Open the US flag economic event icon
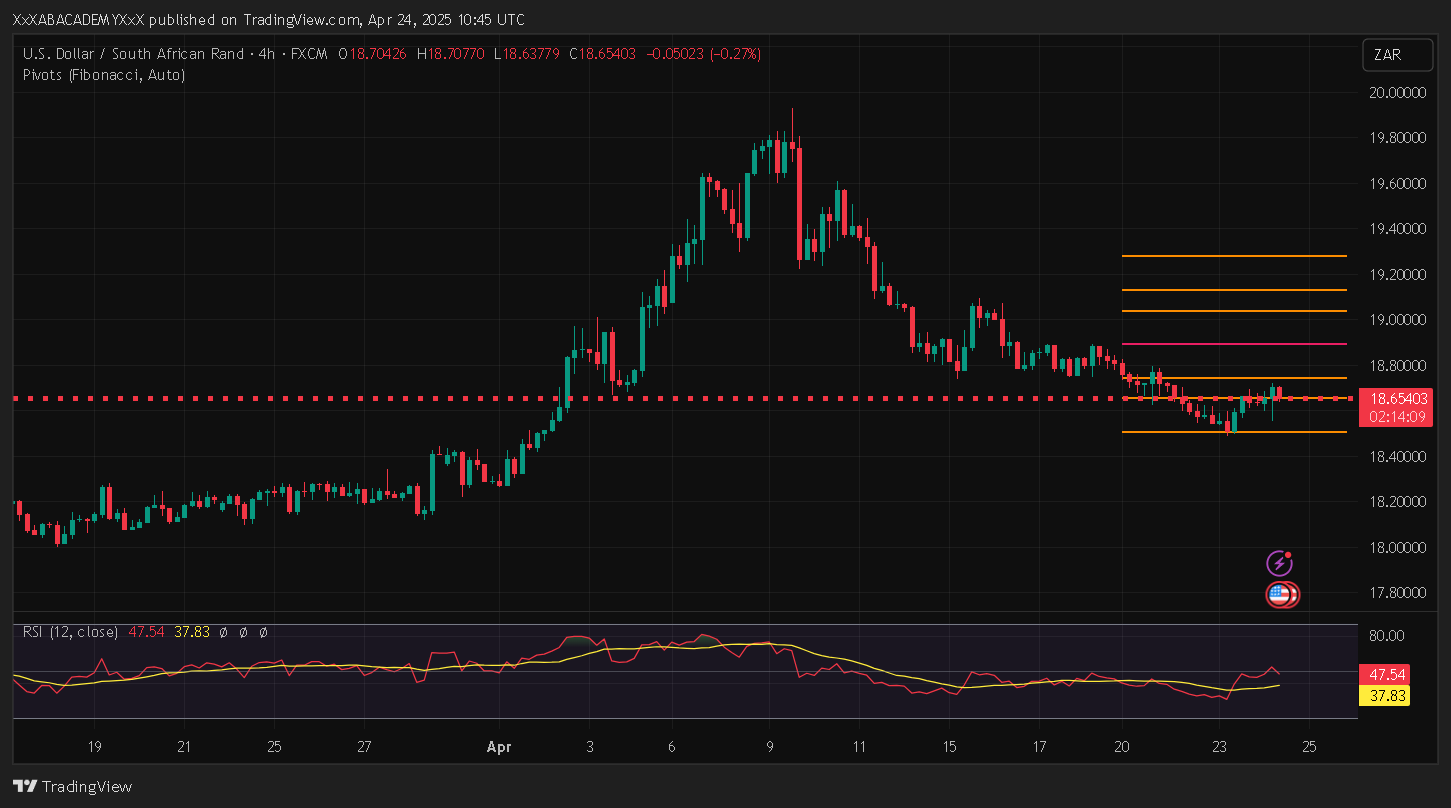The width and height of the screenshot is (1451, 808). click(1279, 595)
